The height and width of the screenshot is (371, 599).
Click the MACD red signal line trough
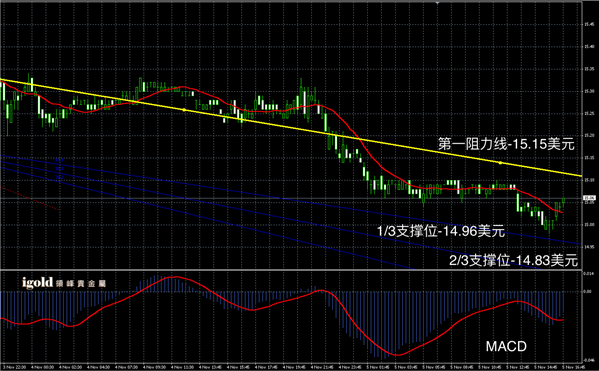(397, 355)
